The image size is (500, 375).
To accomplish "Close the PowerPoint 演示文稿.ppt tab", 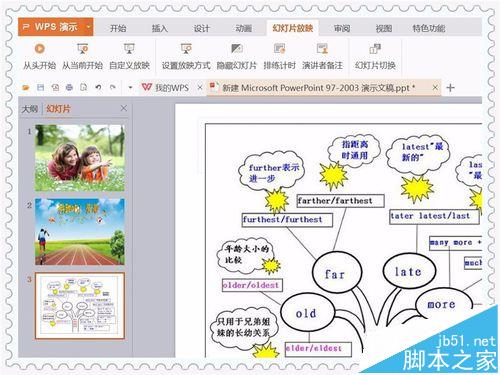I will (x=435, y=88).
